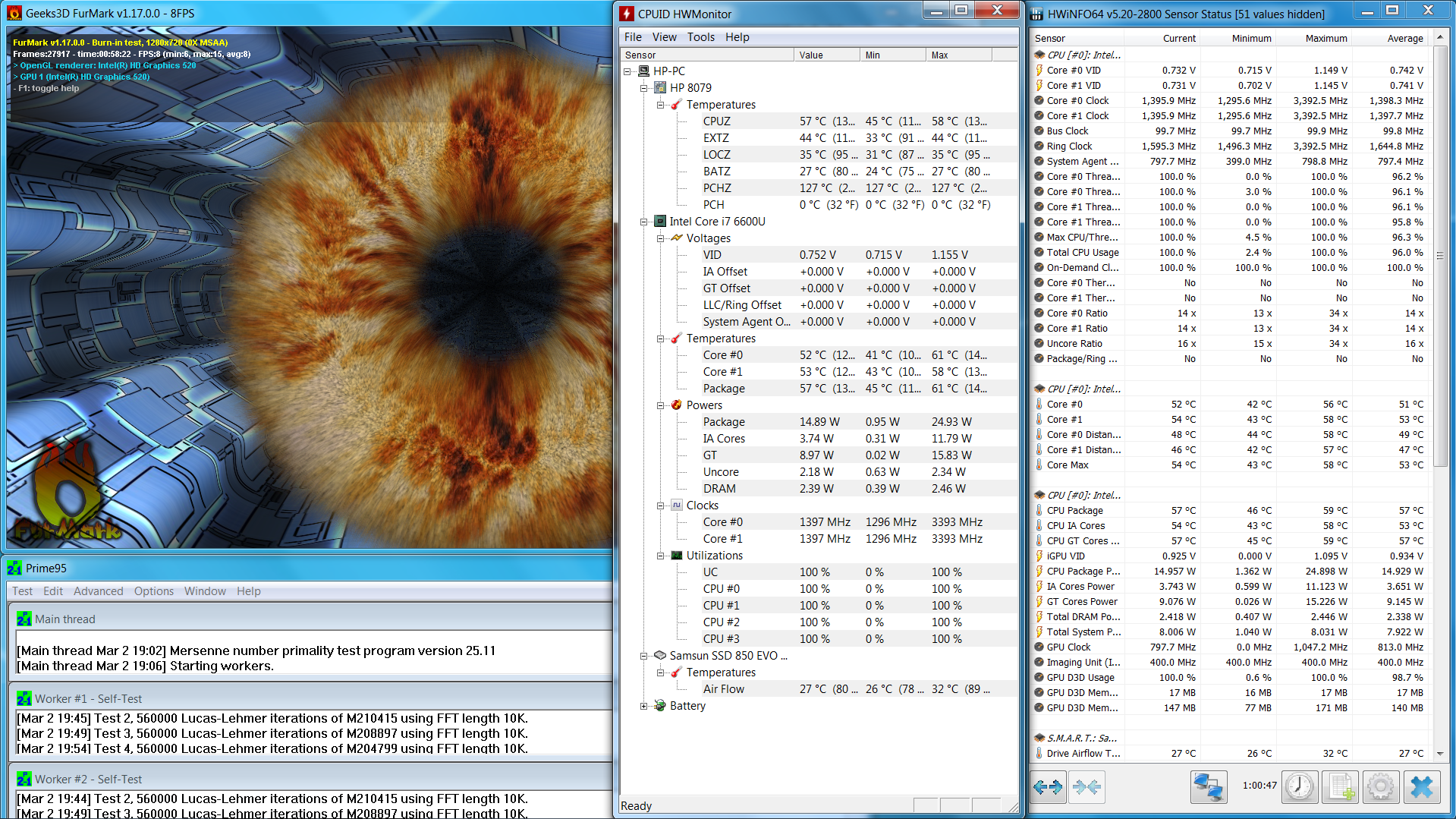
Task: Collapse the Utilizations section
Action: (x=661, y=556)
